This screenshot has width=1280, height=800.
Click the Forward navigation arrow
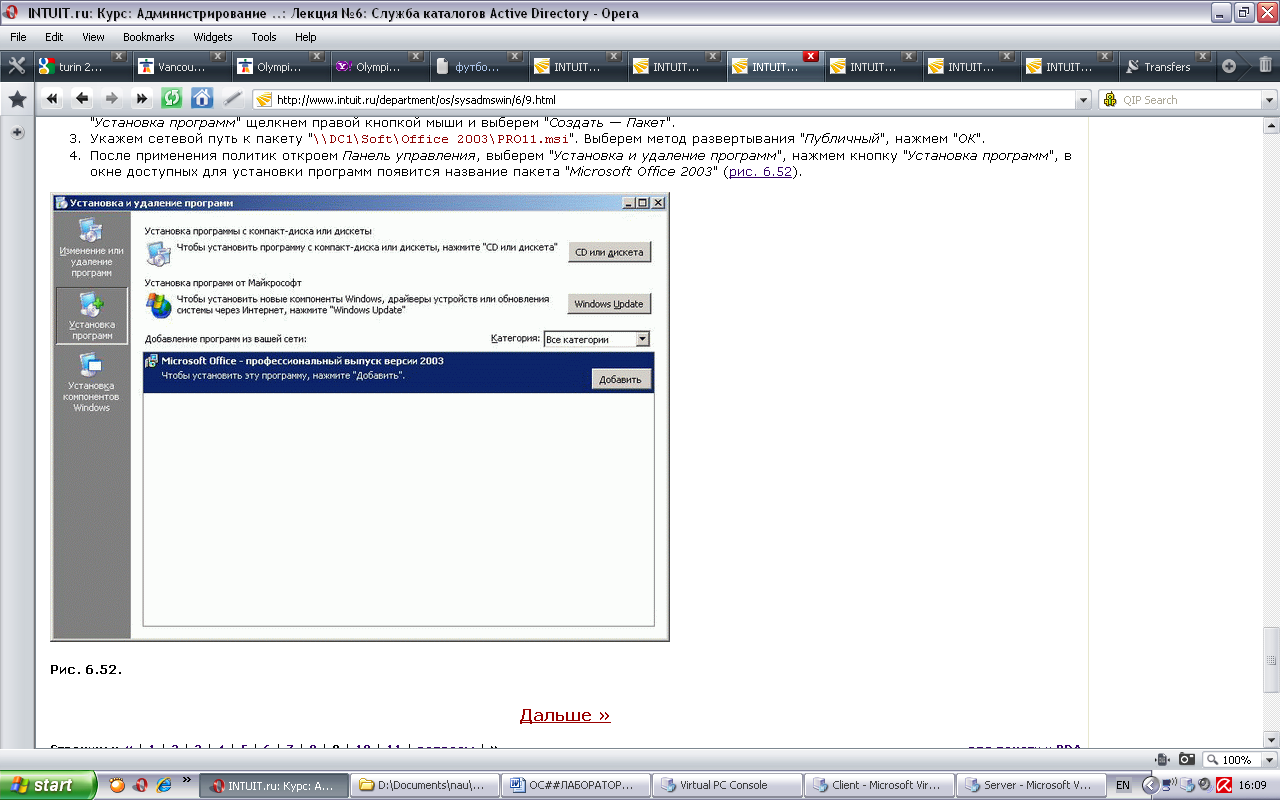(112, 99)
